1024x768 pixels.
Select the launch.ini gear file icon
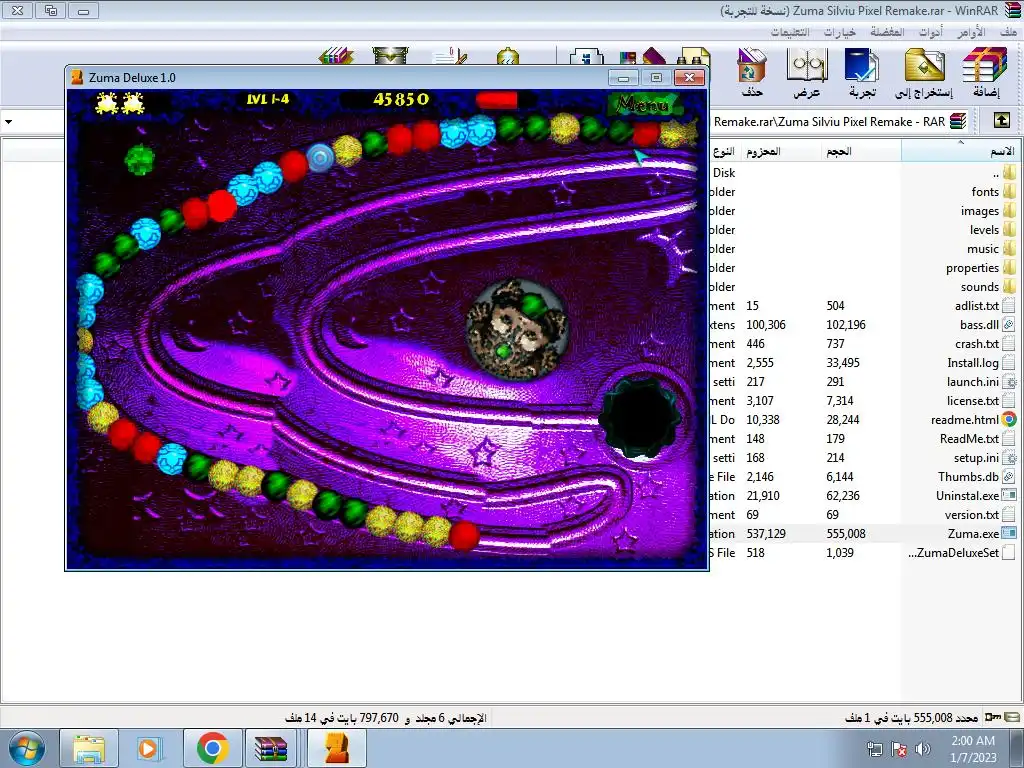click(x=1009, y=382)
